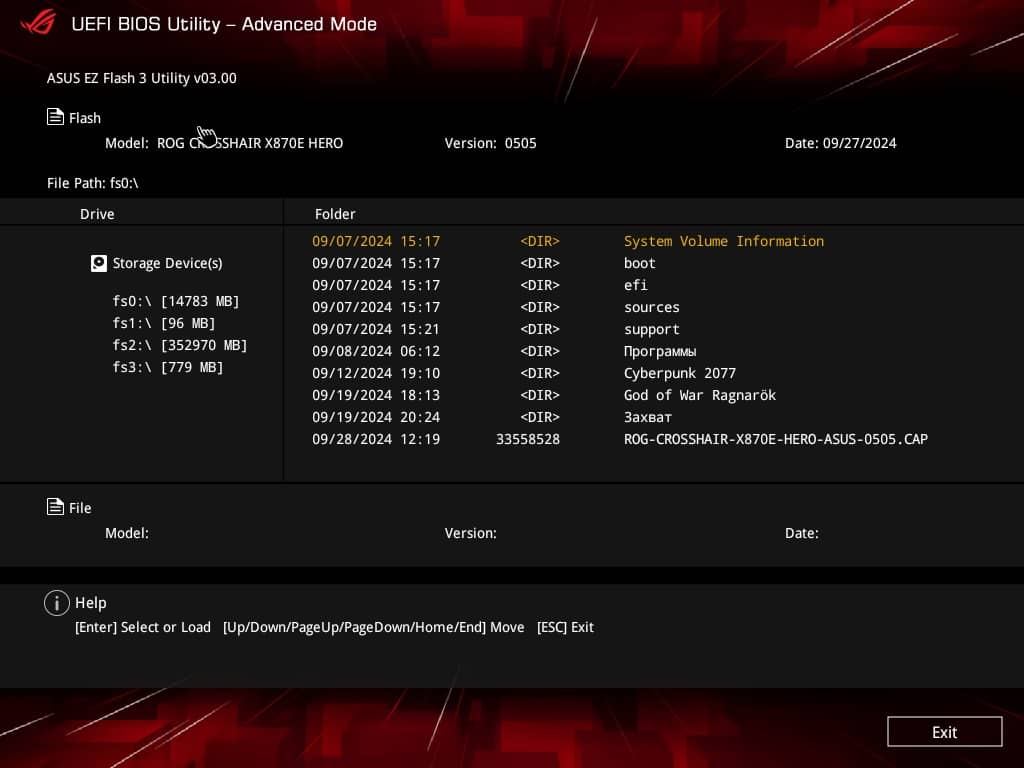Click the ROG CROSSHAIR X870E HERO model text
The height and width of the screenshot is (768, 1024).
pyautogui.click(x=250, y=143)
